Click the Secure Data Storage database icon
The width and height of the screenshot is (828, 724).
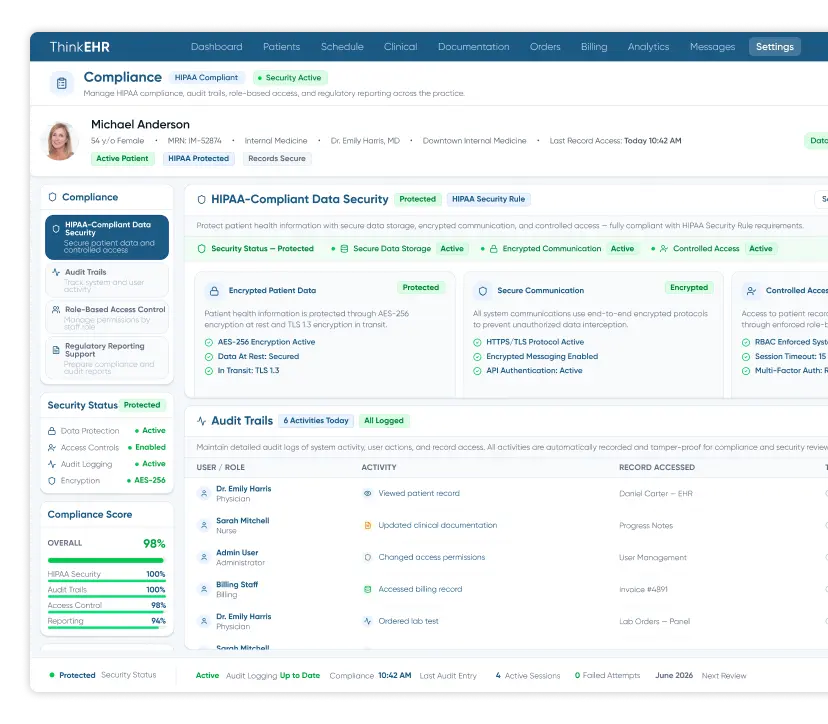click(344, 249)
